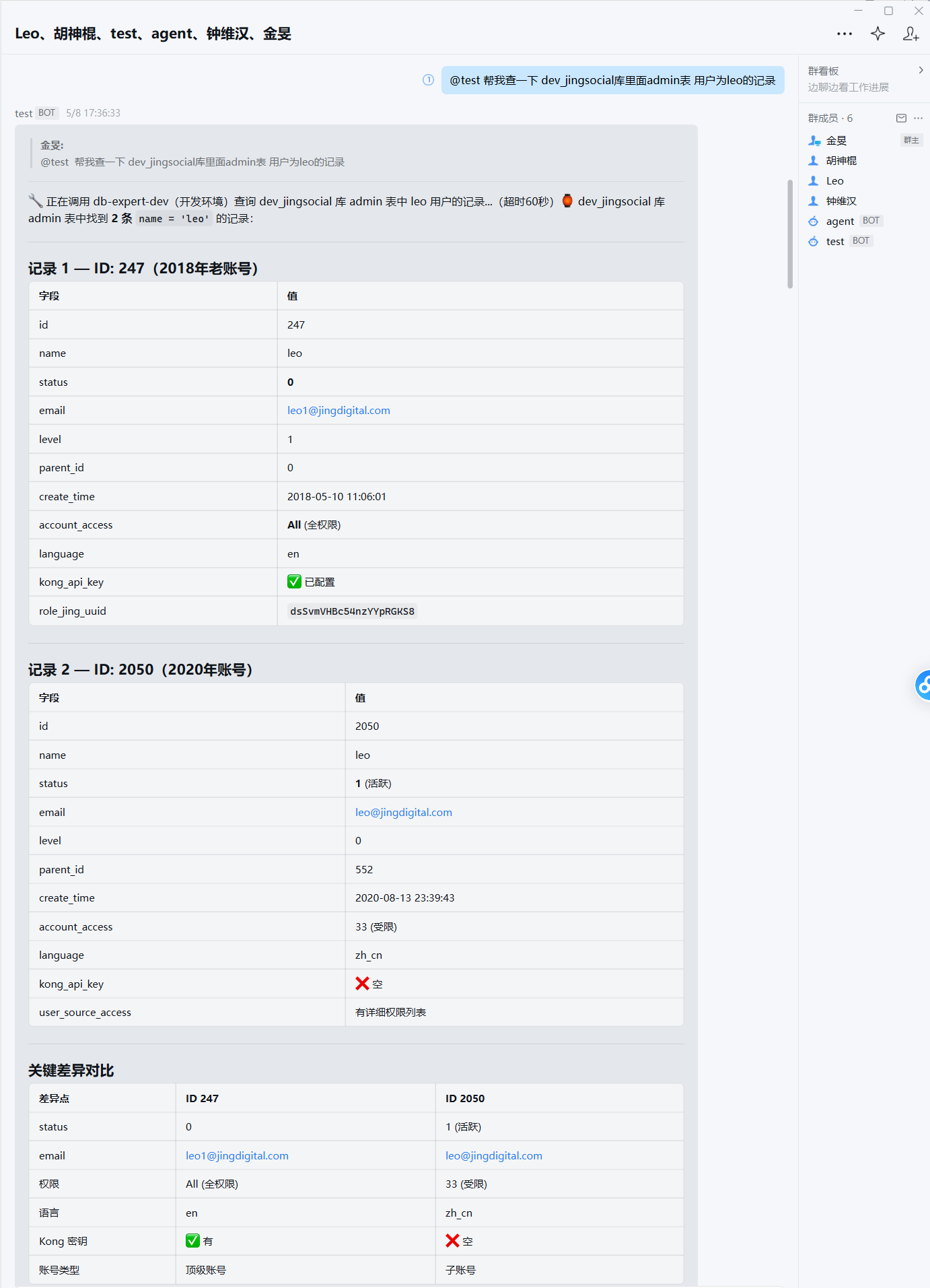Screen dimensions: 930x1288
Task: Click the create_time value 2018-05-10 11:06:01
Action: pos(336,496)
